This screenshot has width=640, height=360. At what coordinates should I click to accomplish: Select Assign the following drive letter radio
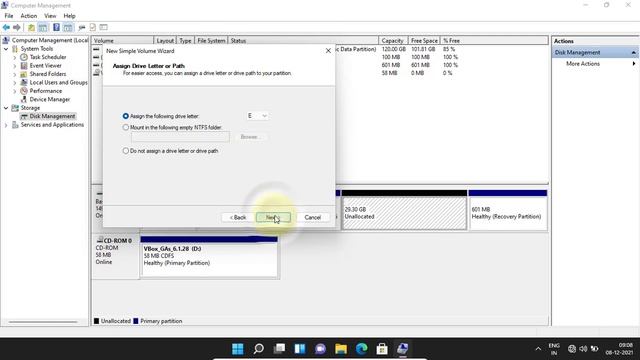tap(126, 116)
